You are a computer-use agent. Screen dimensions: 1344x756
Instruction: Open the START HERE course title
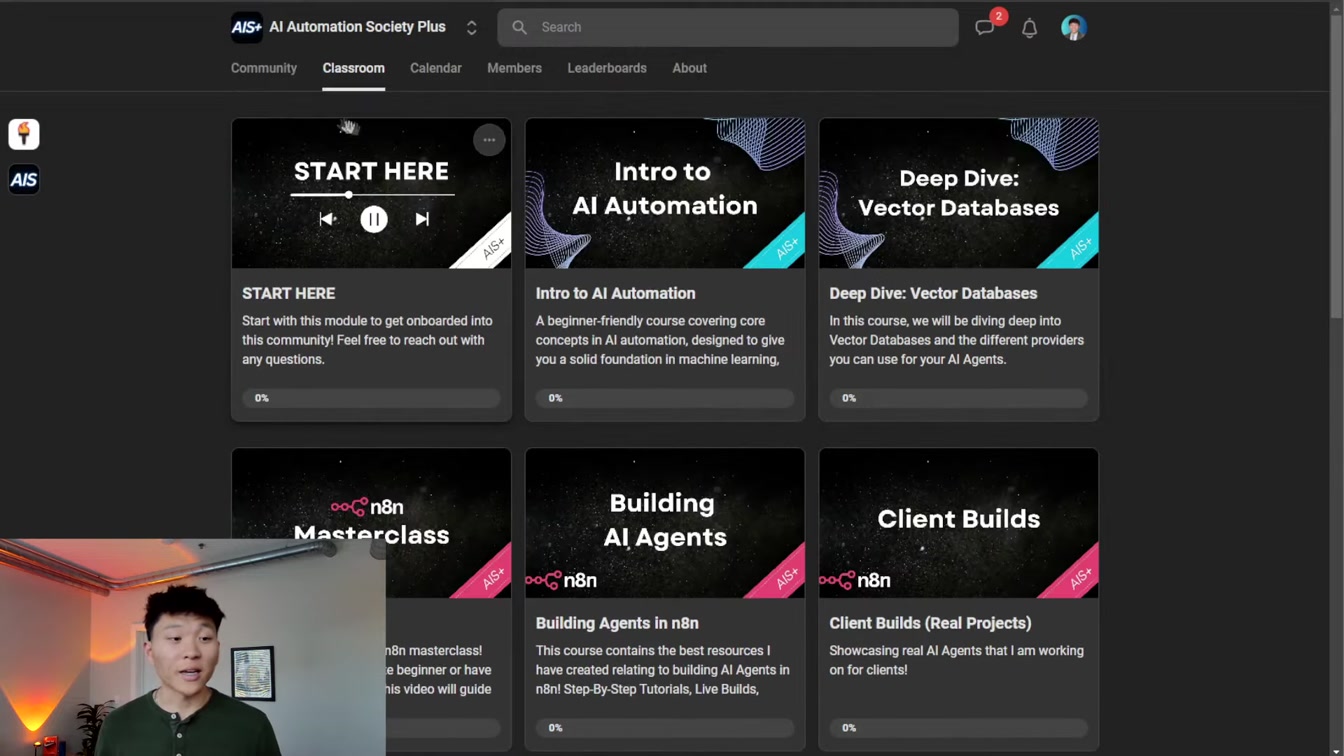coord(288,293)
